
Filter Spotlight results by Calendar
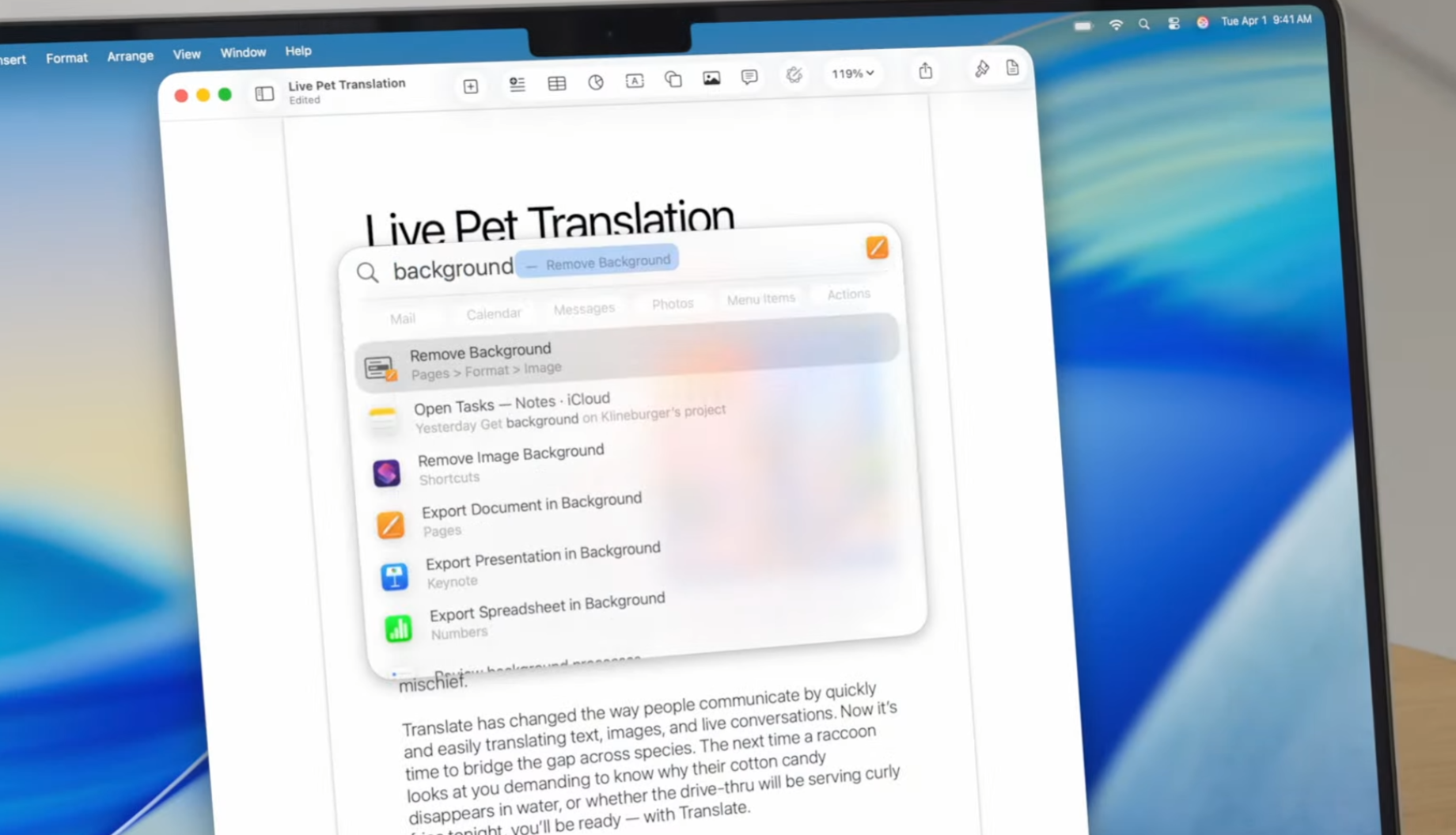coord(494,313)
